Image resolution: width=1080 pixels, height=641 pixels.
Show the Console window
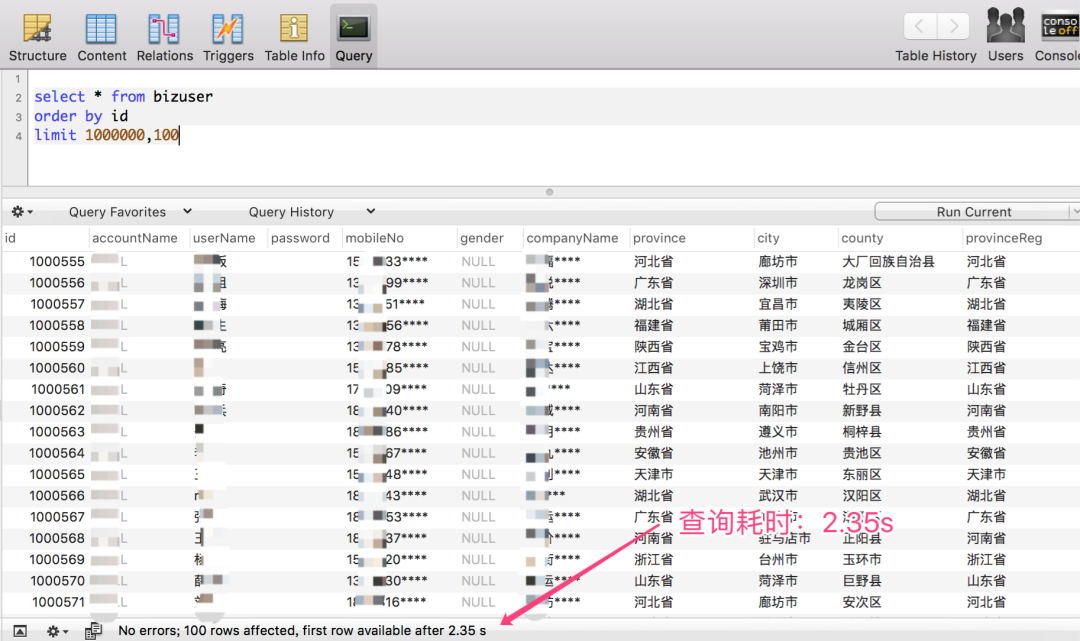click(x=1058, y=36)
